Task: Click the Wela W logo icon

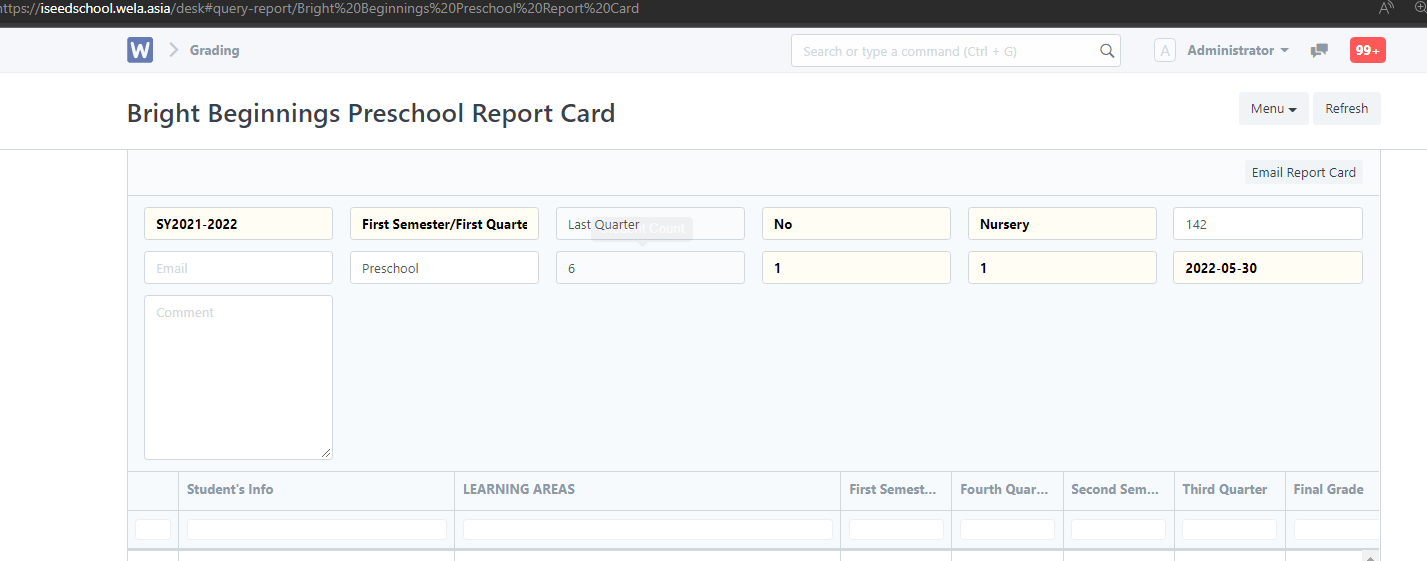Action: pos(140,50)
